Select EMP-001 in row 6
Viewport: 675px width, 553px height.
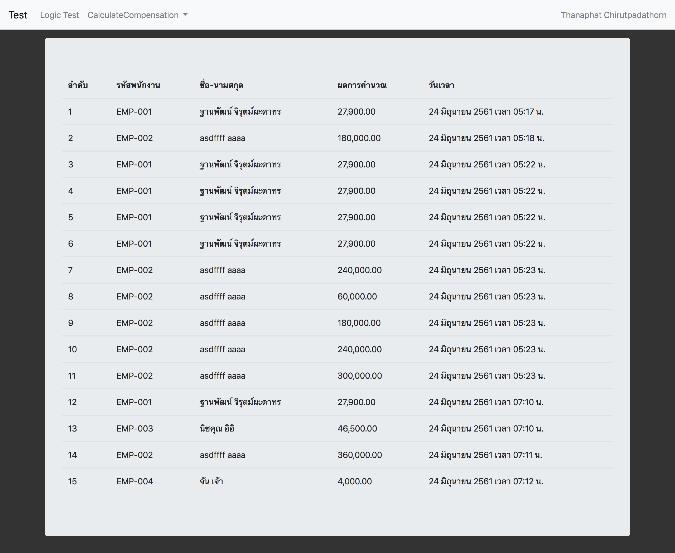coord(134,244)
